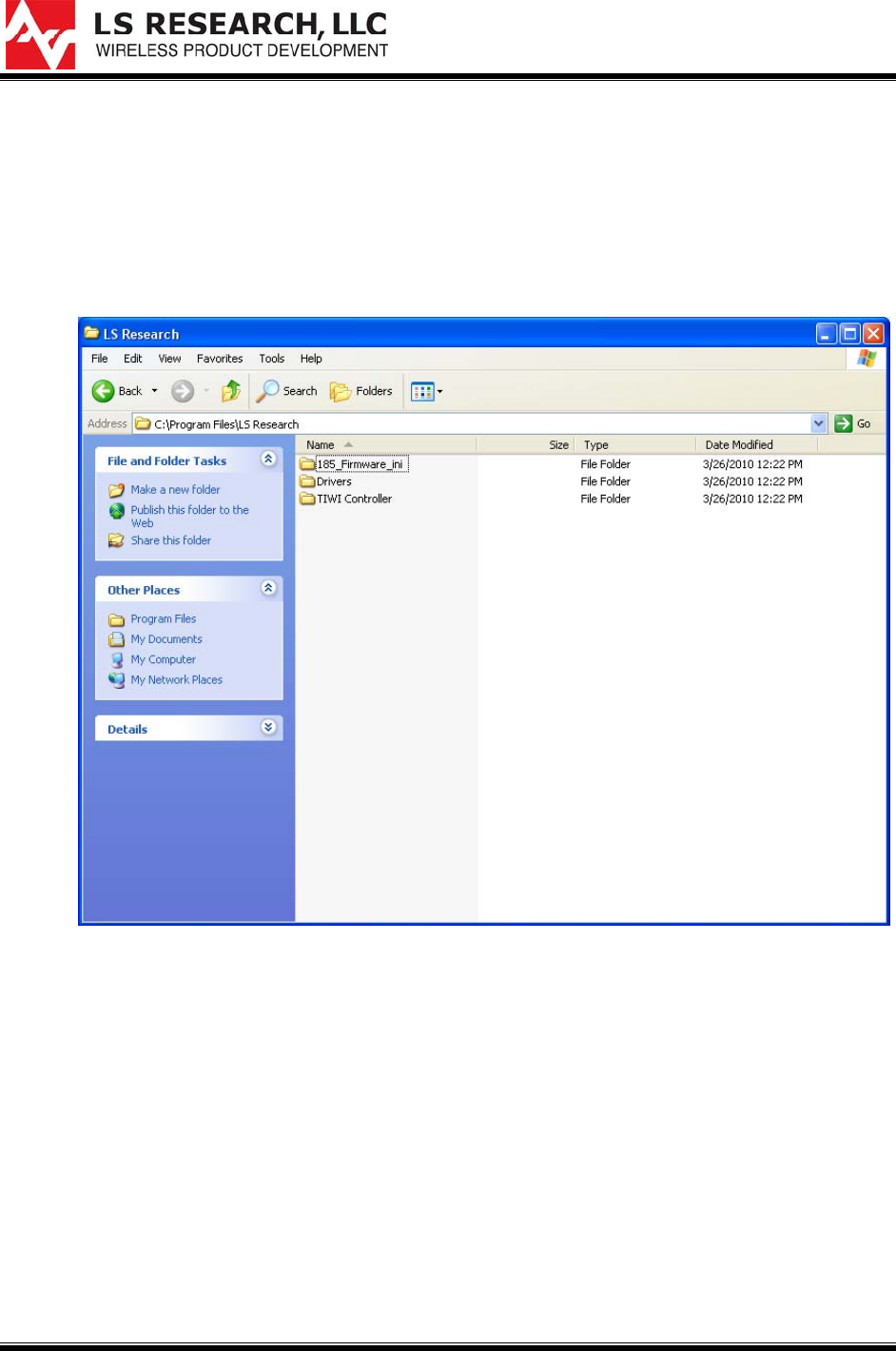
Task: Click the address bar path field
Action: click(x=472, y=423)
